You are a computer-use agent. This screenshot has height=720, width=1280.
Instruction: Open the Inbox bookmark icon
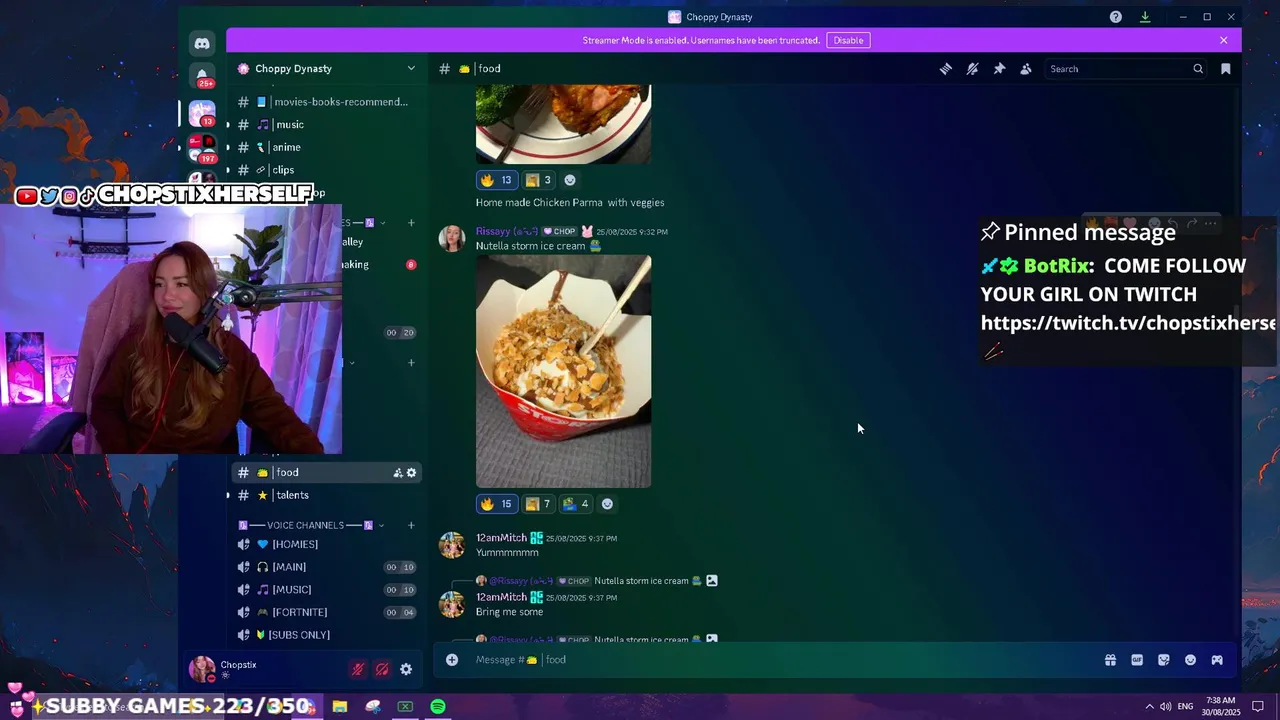coord(1226,69)
